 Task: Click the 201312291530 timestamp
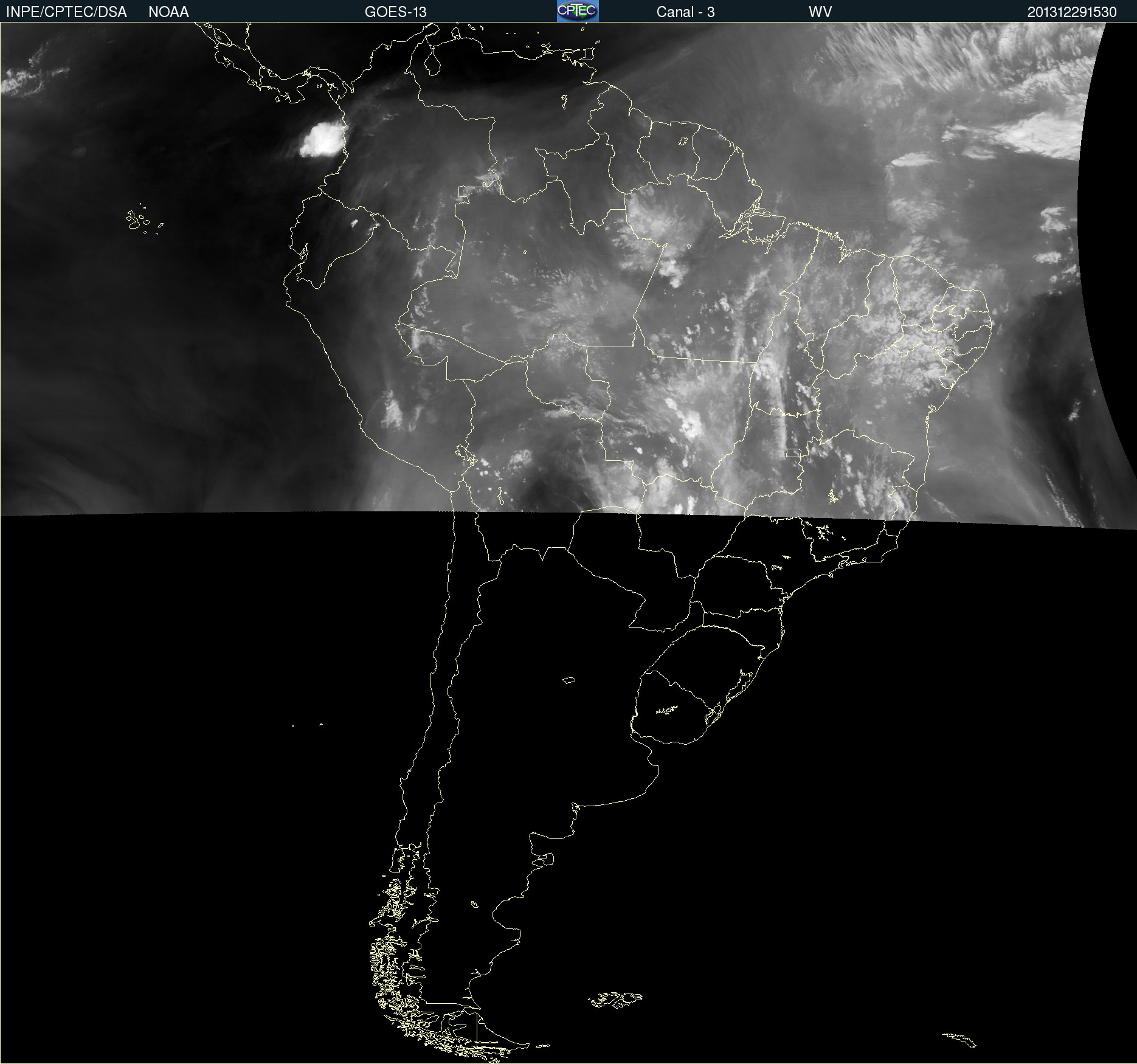coord(1072,12)
